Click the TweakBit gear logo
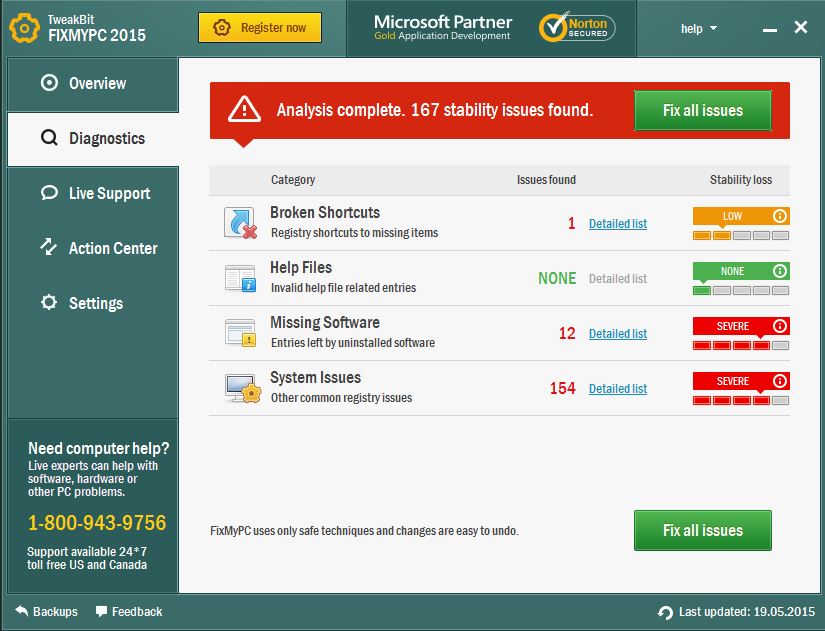 pyautogui.click(x=24, y=28)
